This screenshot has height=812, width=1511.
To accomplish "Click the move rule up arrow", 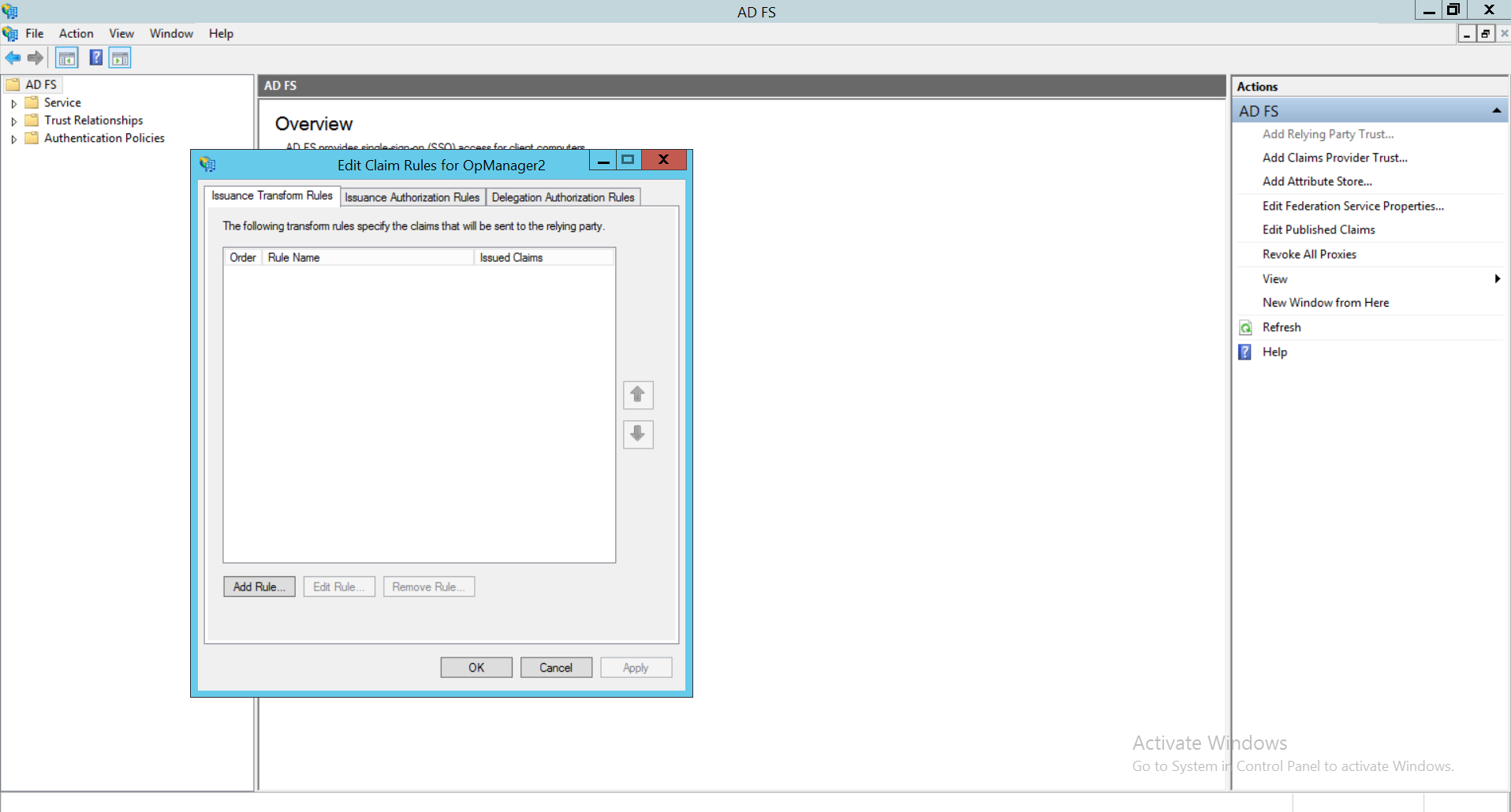I will point(637,395).
